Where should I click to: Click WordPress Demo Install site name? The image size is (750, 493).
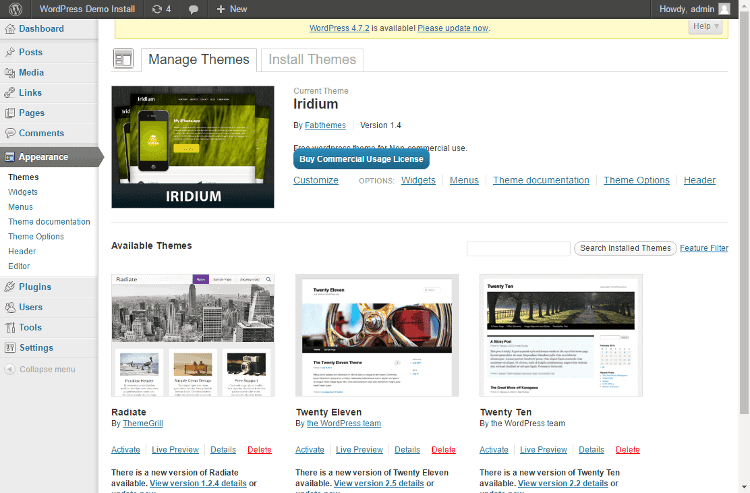87,9
